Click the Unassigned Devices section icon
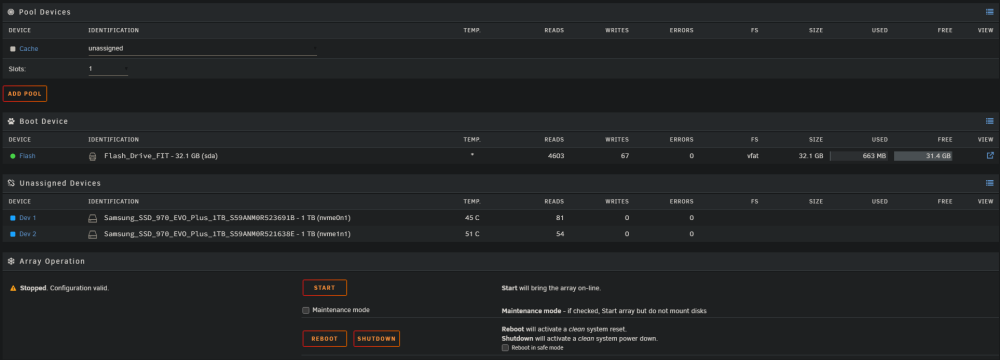The height and width of the screenshot is (360, 1000). pyautogui.click(x=11, y=183)
